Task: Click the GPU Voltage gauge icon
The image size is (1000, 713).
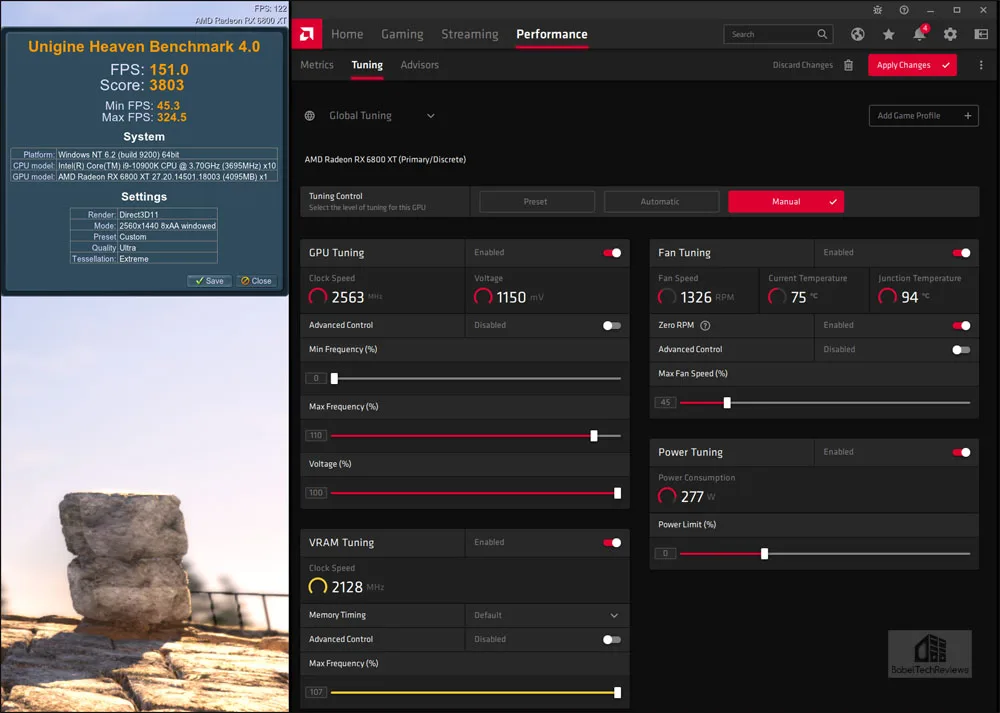Action: tap(483, 297)
